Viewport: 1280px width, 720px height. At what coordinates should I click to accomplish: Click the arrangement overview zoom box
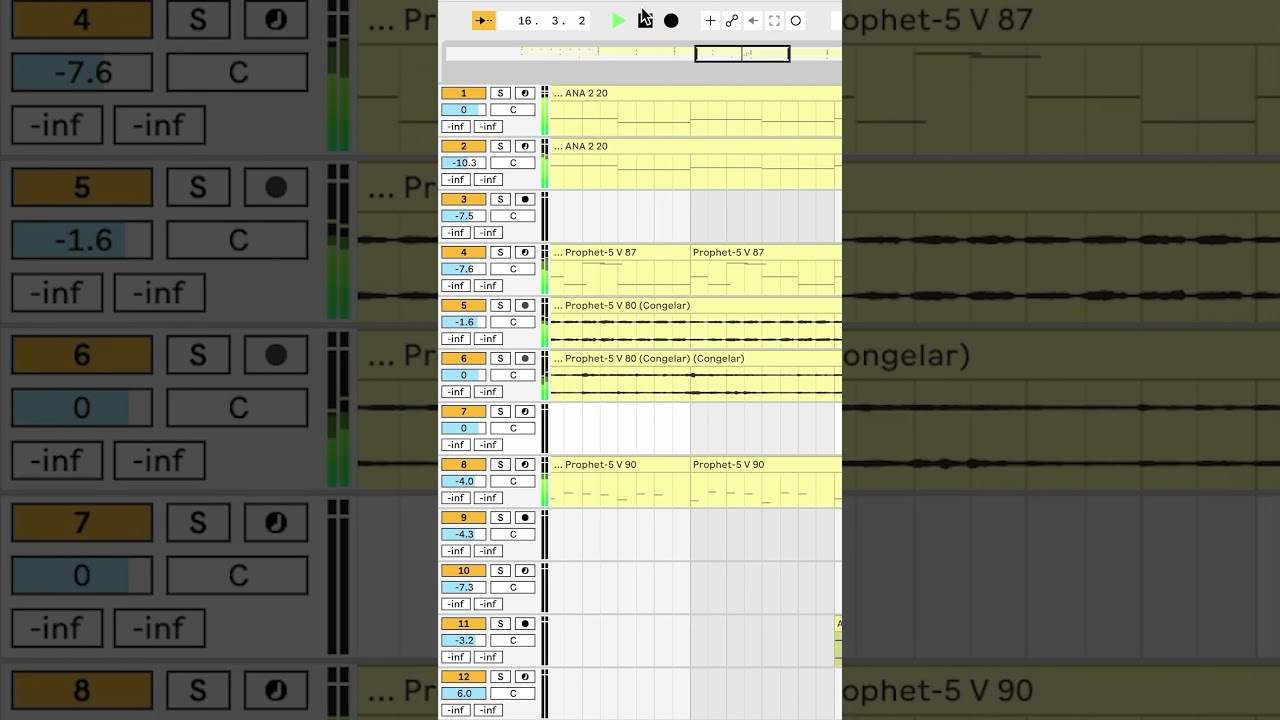tap(742, 54)
